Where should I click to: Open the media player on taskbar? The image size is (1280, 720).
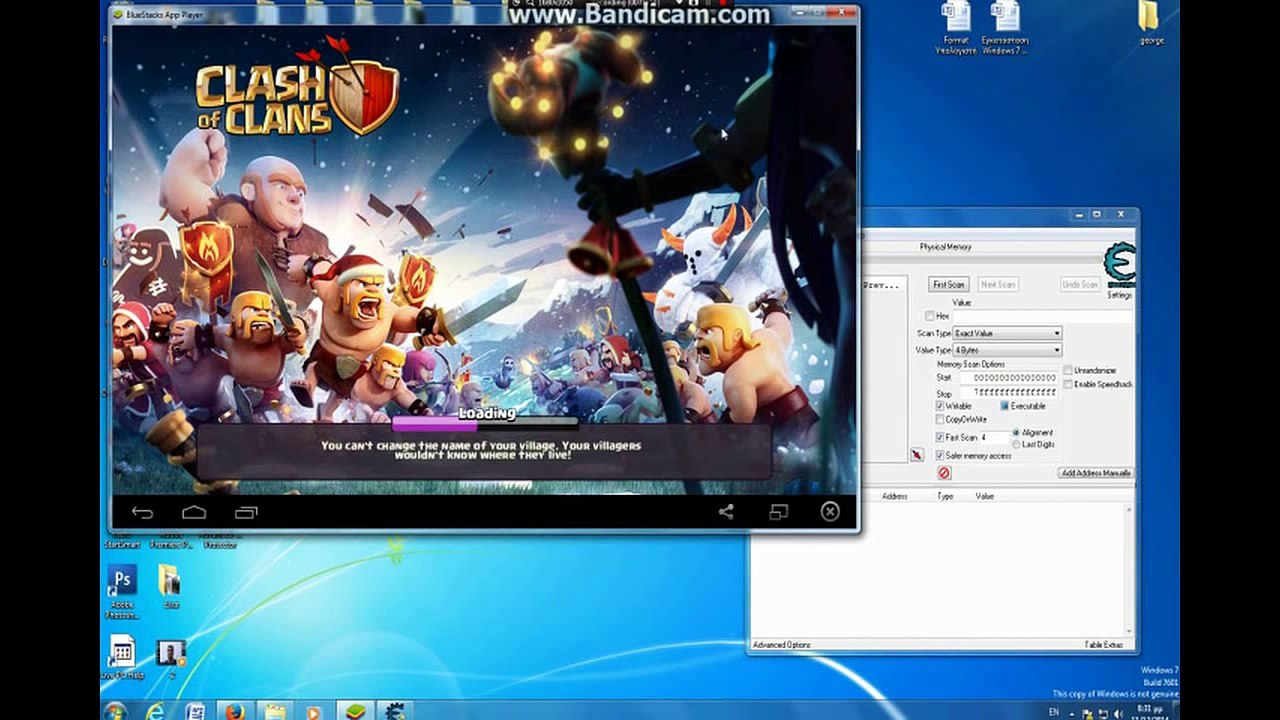(313, 712)
